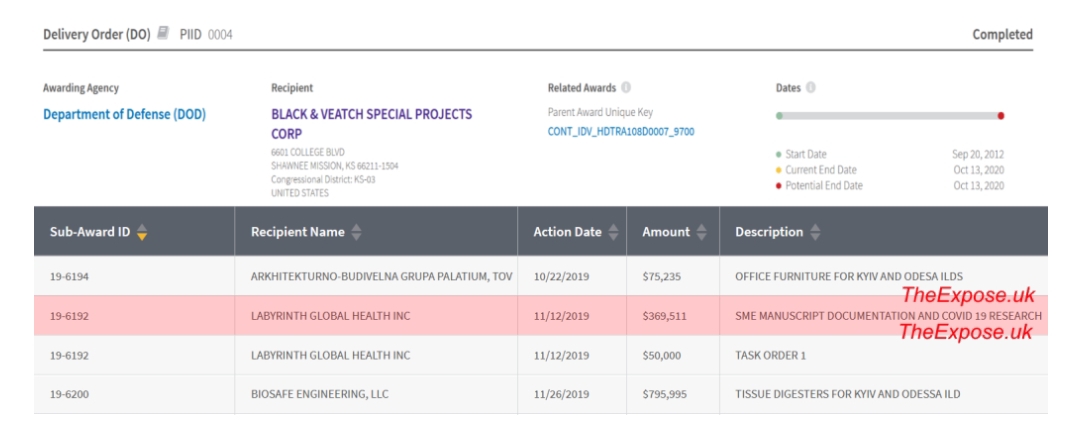
Task: Click Sub-Award ID column header label
Action: point(90,232)
